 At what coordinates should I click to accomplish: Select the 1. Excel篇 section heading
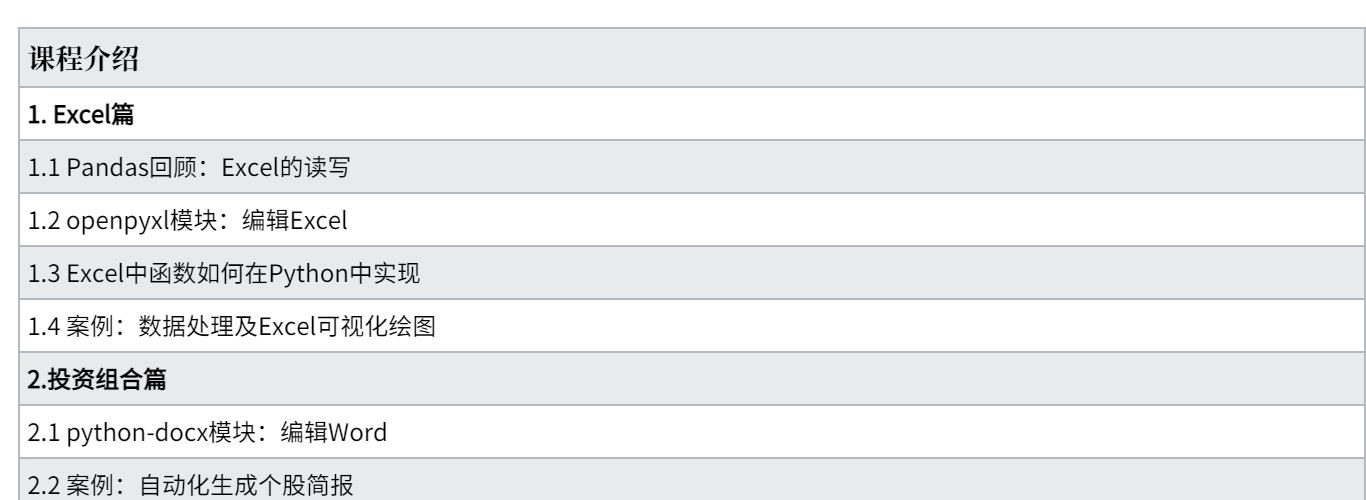pos(683,117)
